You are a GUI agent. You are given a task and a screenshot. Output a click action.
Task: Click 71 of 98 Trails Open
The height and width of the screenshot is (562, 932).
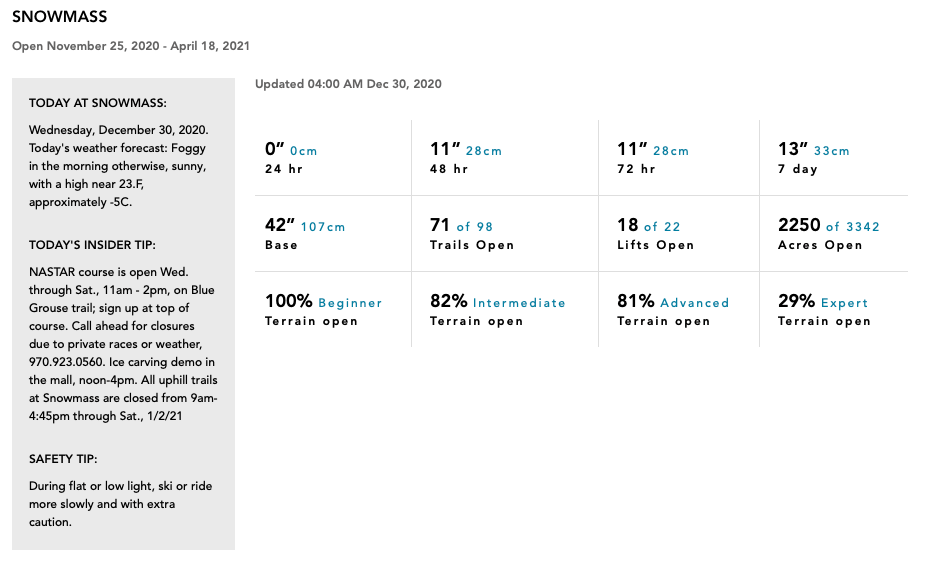pyautogui.click(x=472, y=233)
